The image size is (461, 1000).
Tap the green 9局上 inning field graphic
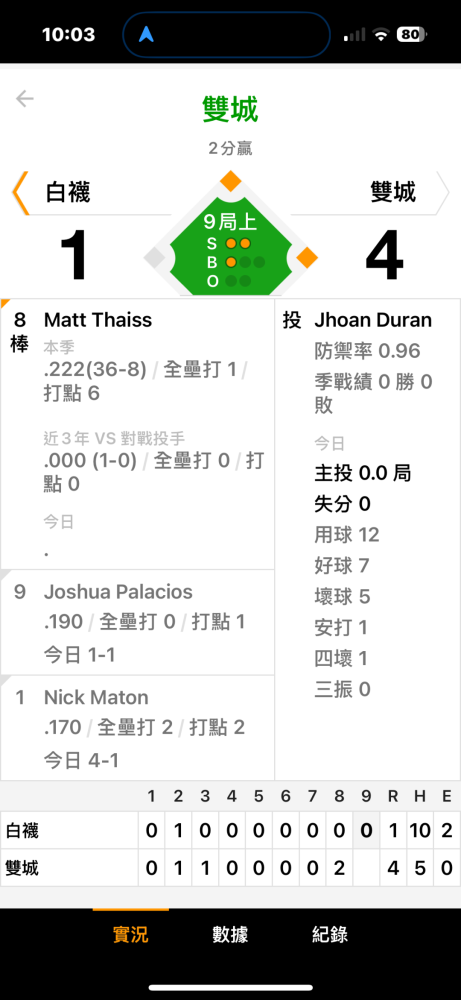pyautogui.click(x=230, y=251)
